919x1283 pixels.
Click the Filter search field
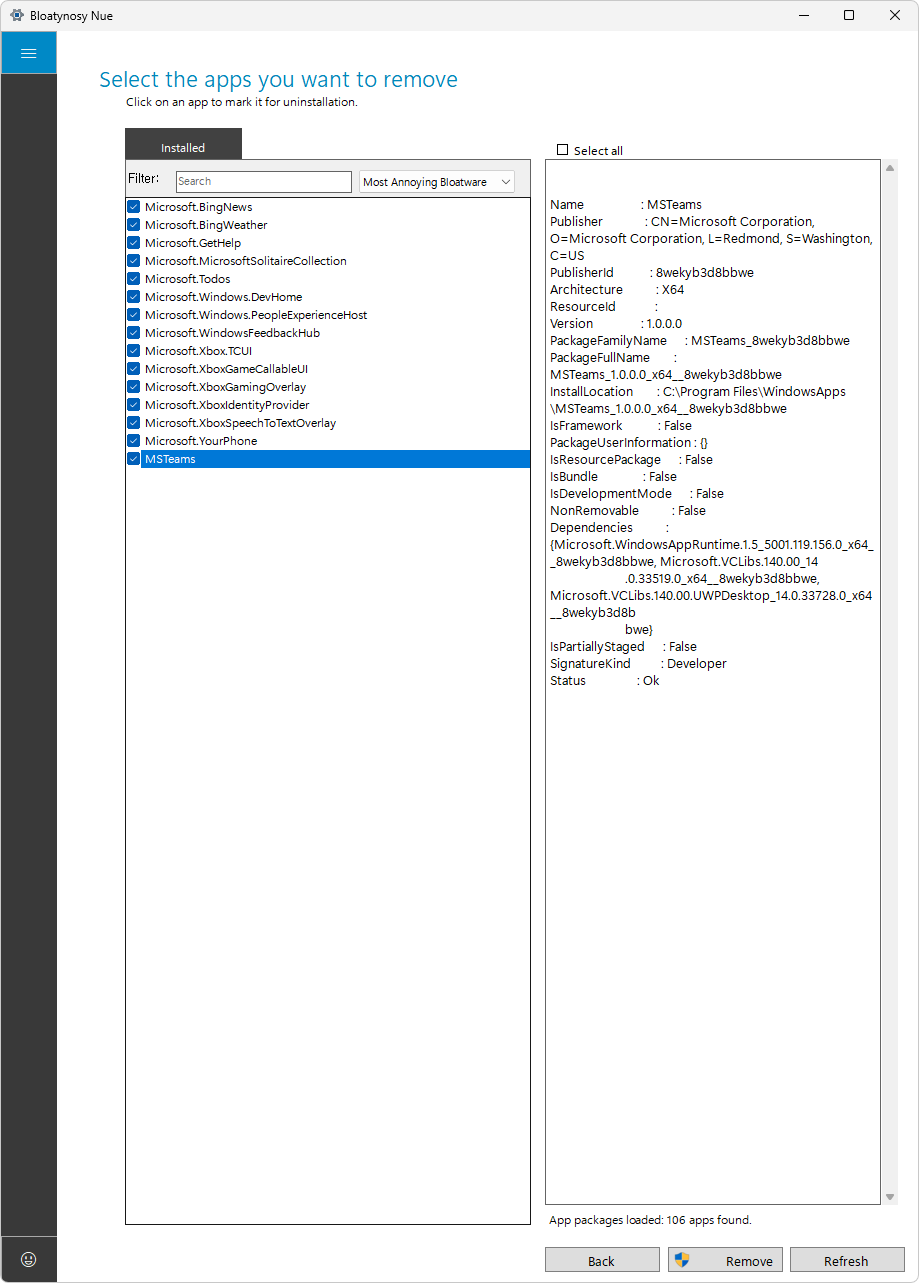(x=264, y=182)
